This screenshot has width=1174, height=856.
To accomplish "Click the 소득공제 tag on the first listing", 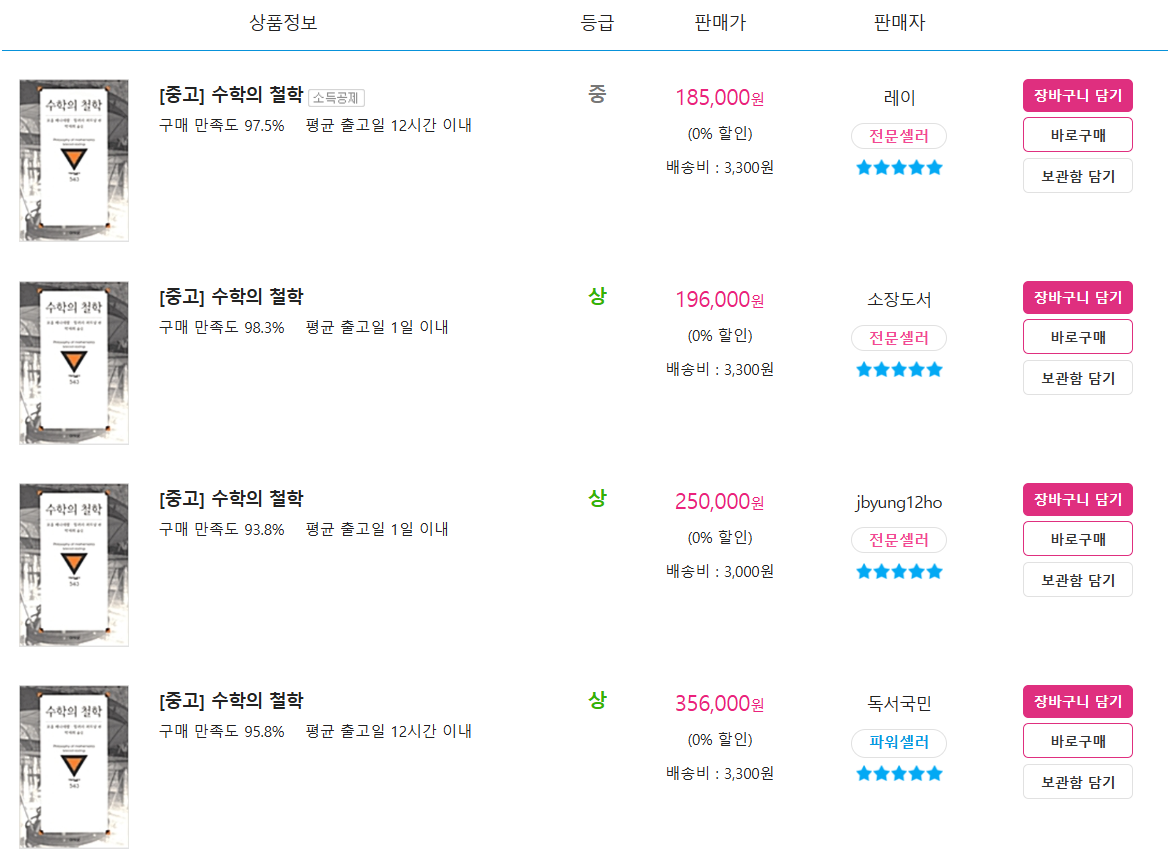I will tap(336, 97).
